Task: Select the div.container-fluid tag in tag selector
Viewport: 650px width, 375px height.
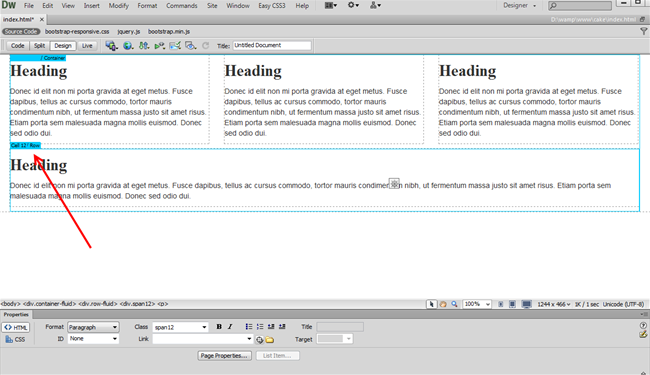Action: coord(50,304)
